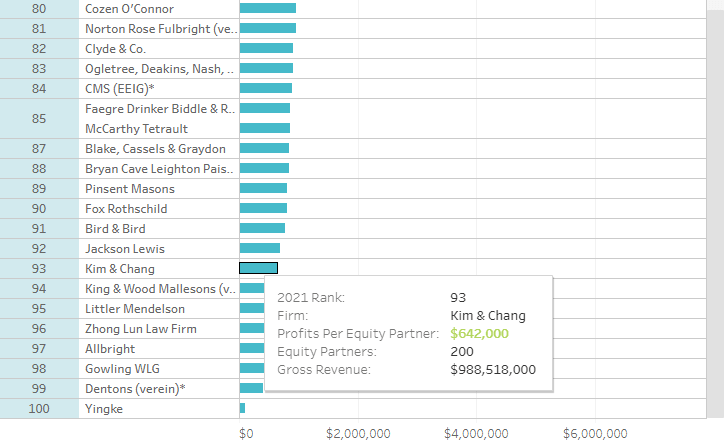Select the Norton Rose Fulbright bar
Viewport: 726px width, 444px height.
(268, 28)
